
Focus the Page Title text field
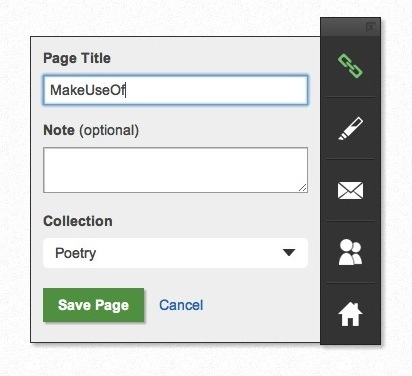pos(175,90)
